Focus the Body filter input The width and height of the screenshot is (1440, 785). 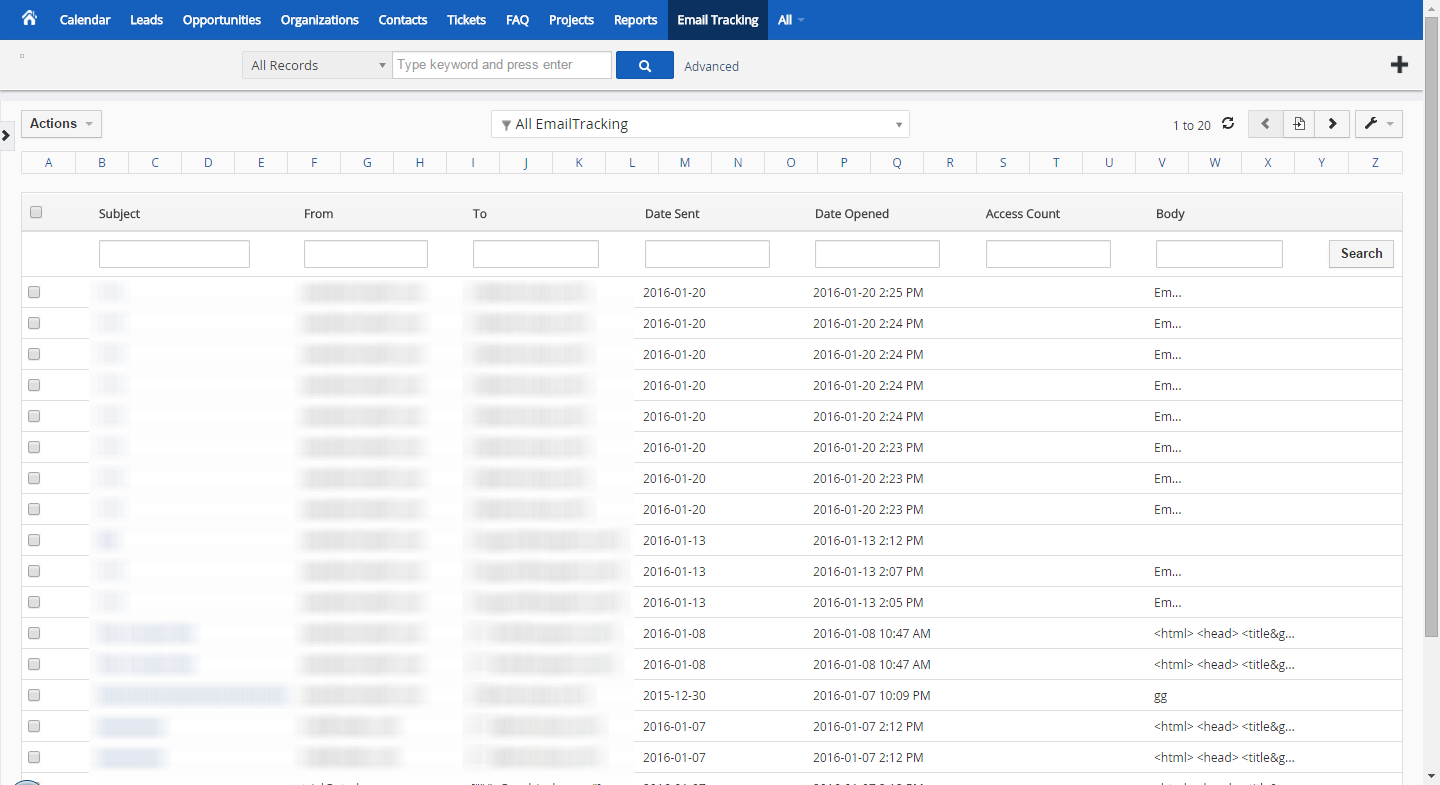[1219, 254]
